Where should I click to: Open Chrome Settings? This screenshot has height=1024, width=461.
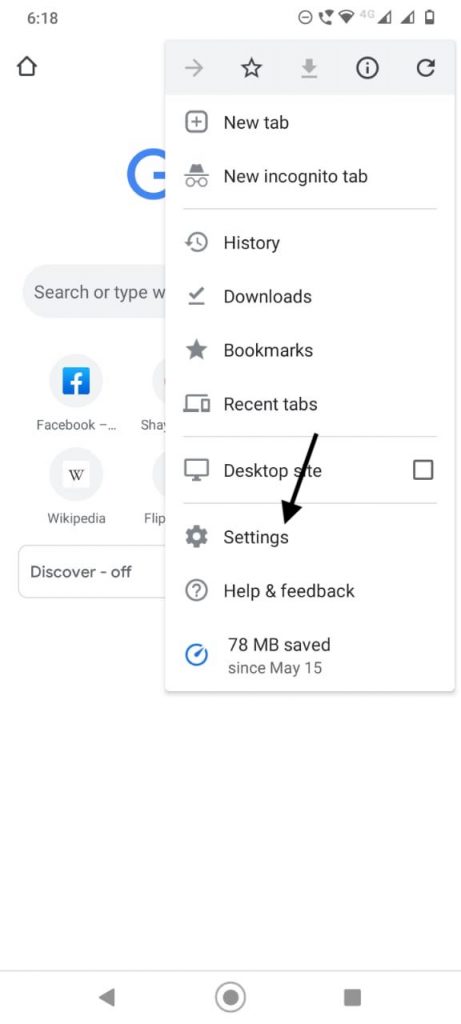point(310,537)
